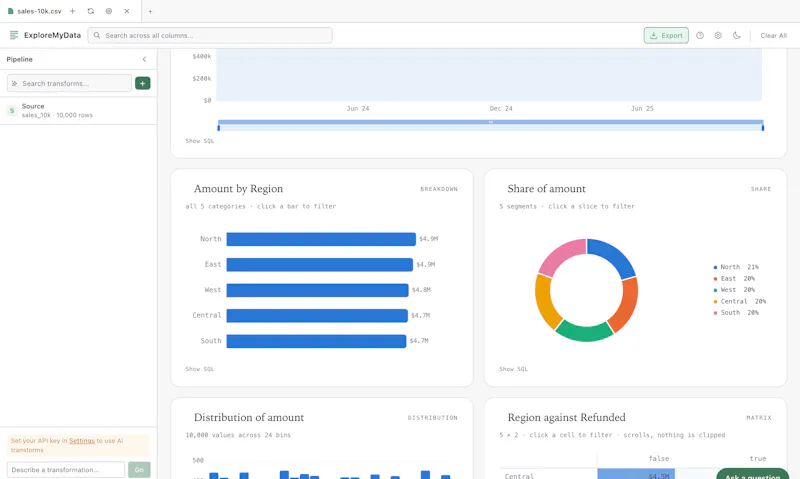Click Clear All in the header
The height and width of the screenshot is (479, 800).
(x=773, y=35)
